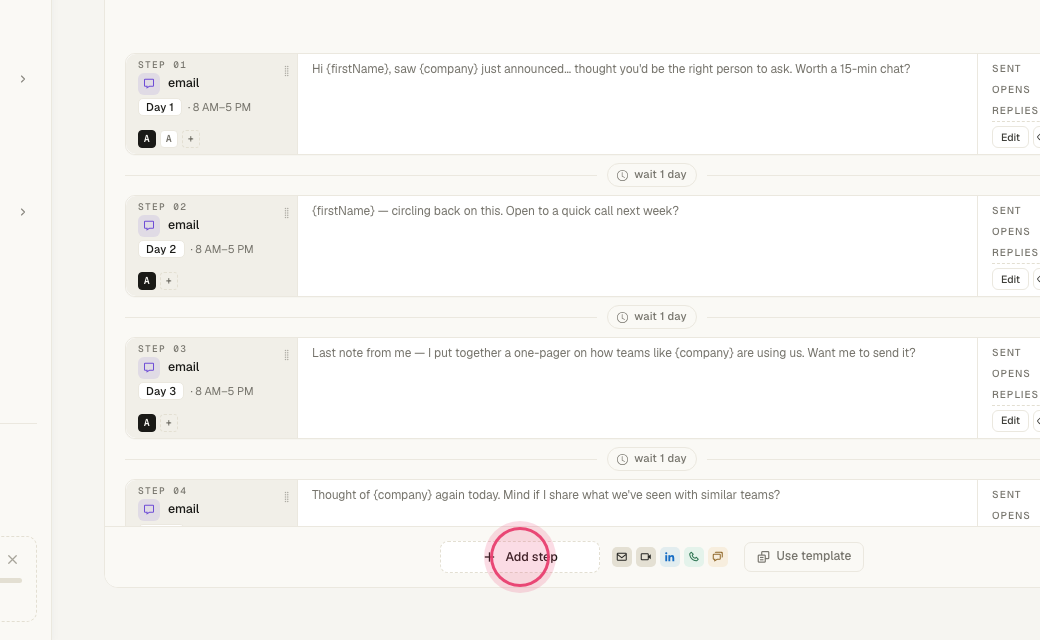Add a chat step via speech-bubbles icon

pos(718,557)
